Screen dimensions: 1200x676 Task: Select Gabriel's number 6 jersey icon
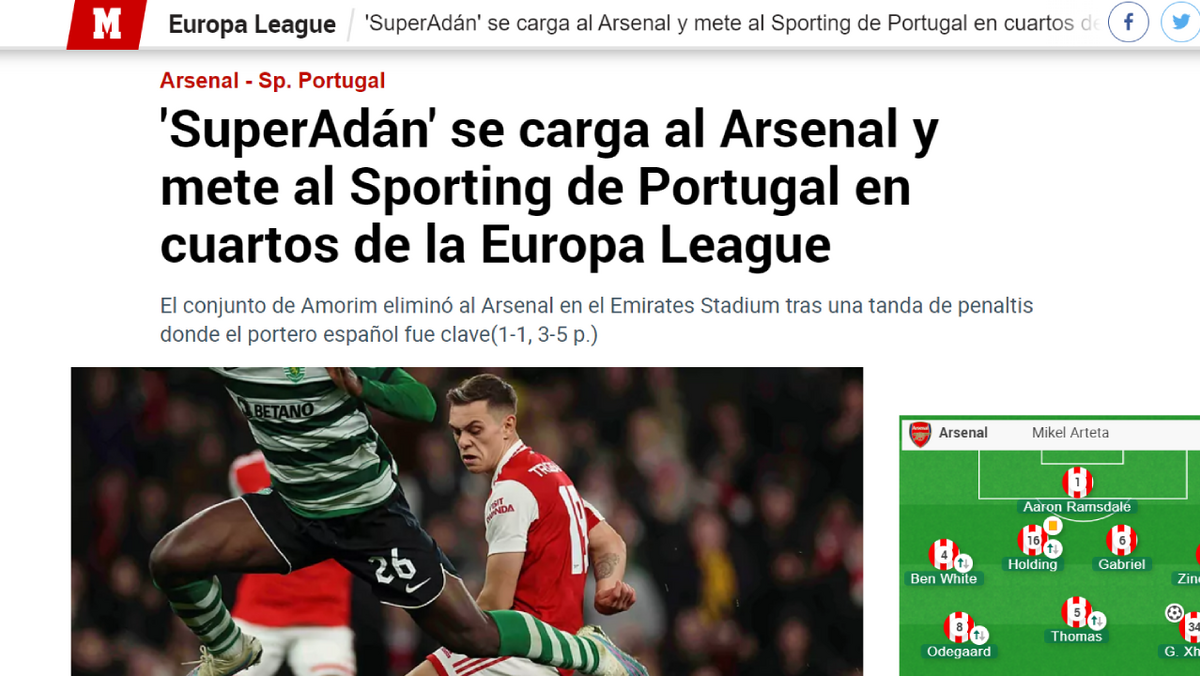[1121, 540]
